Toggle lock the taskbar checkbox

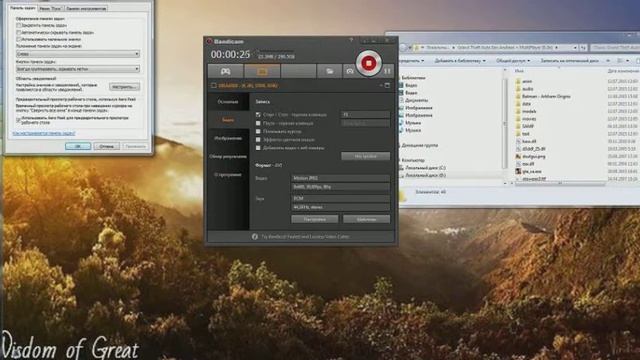click(x=18, y=25)
